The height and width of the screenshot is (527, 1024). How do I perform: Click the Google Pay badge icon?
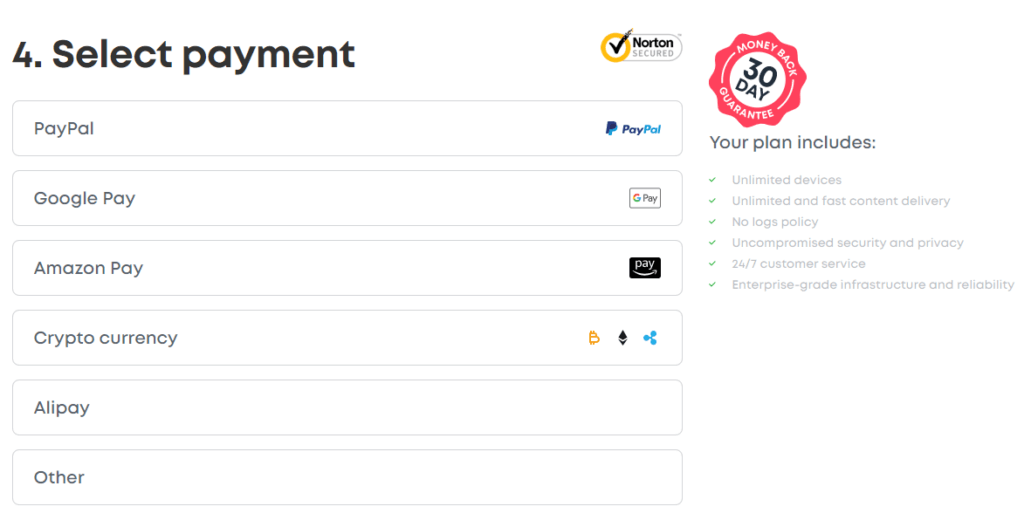tap(645, 198)
